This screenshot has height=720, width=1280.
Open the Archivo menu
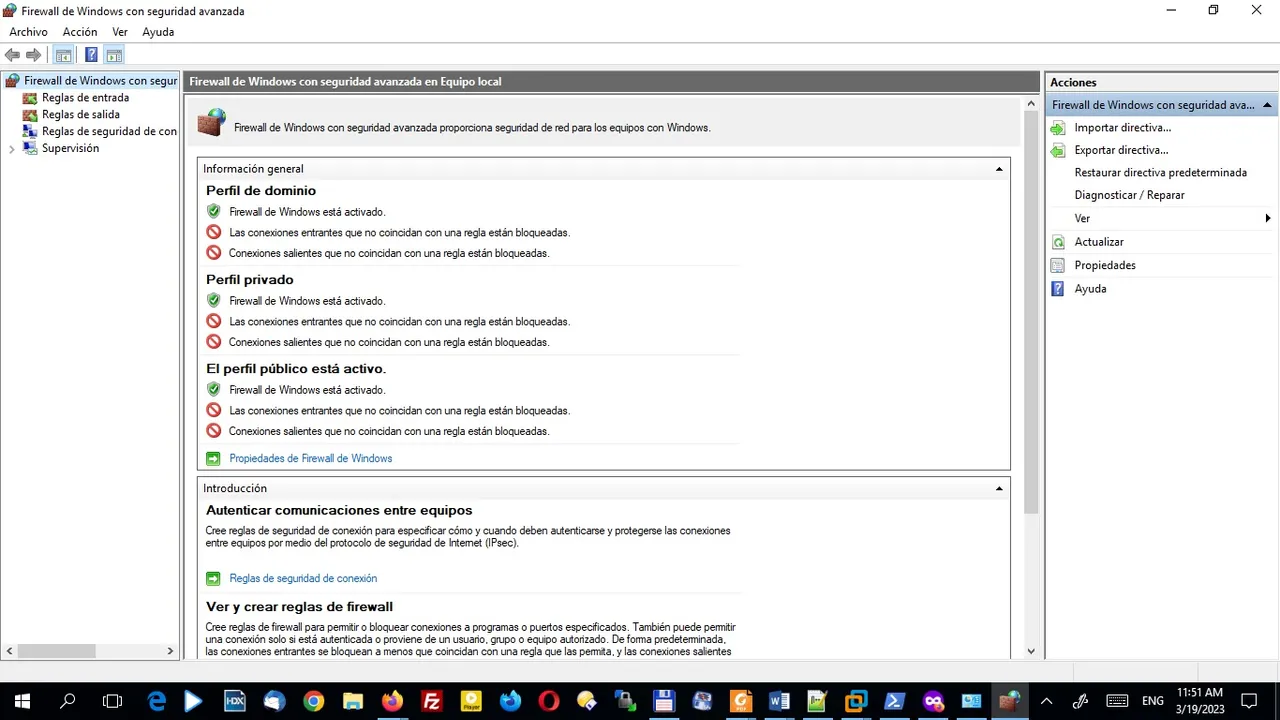[x=28, y=32]
